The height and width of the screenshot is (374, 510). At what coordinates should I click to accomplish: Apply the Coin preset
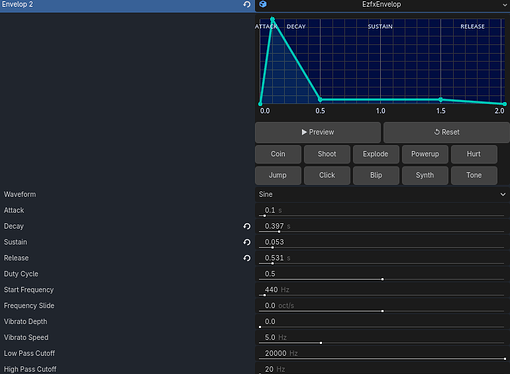(278, 154)
